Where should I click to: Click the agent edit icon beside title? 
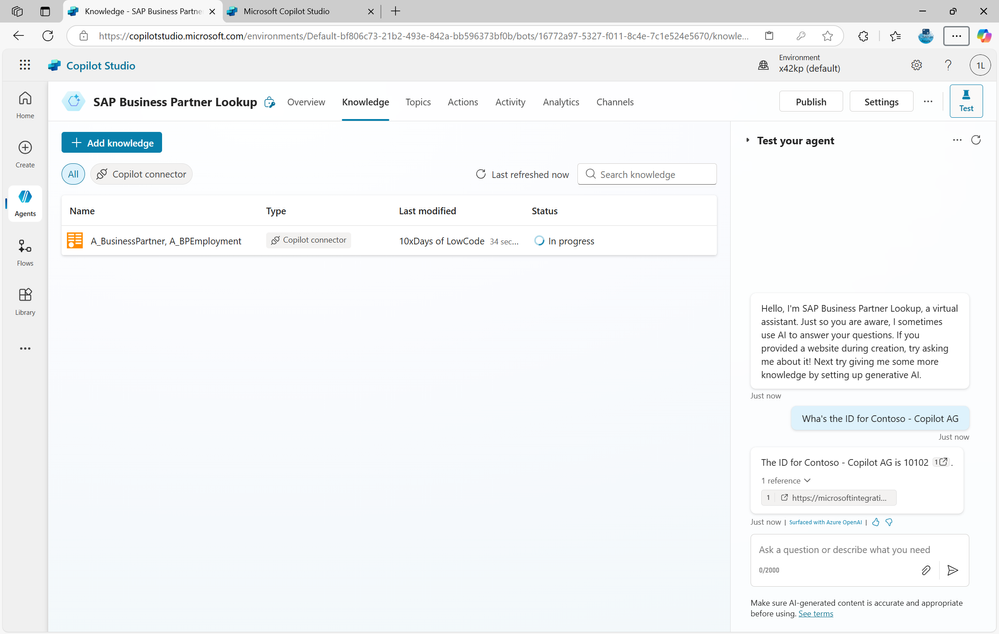tap(270, 102)
